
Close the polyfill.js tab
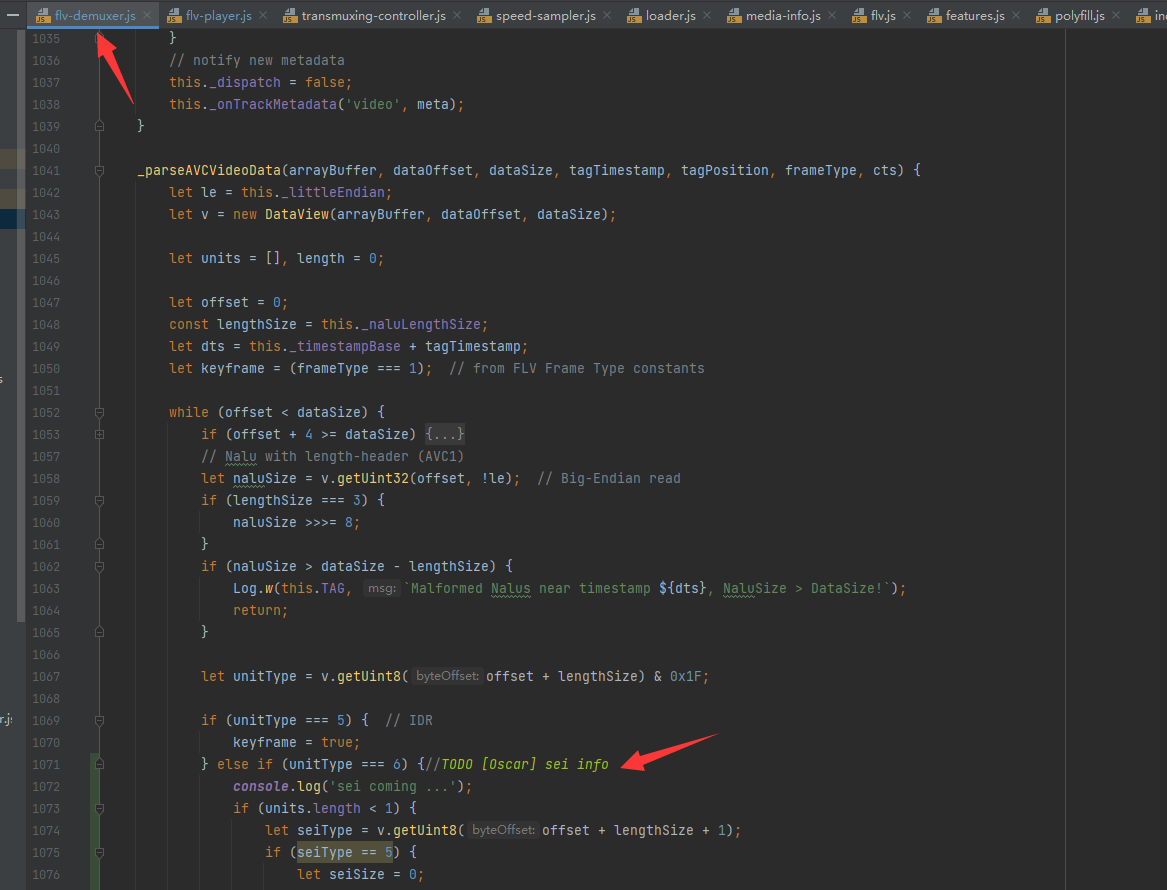click(1116, 16)
